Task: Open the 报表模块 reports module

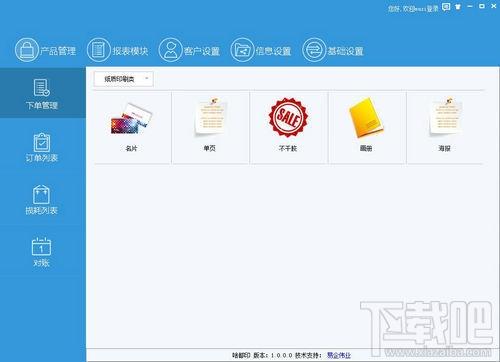Action: point(117,50)
